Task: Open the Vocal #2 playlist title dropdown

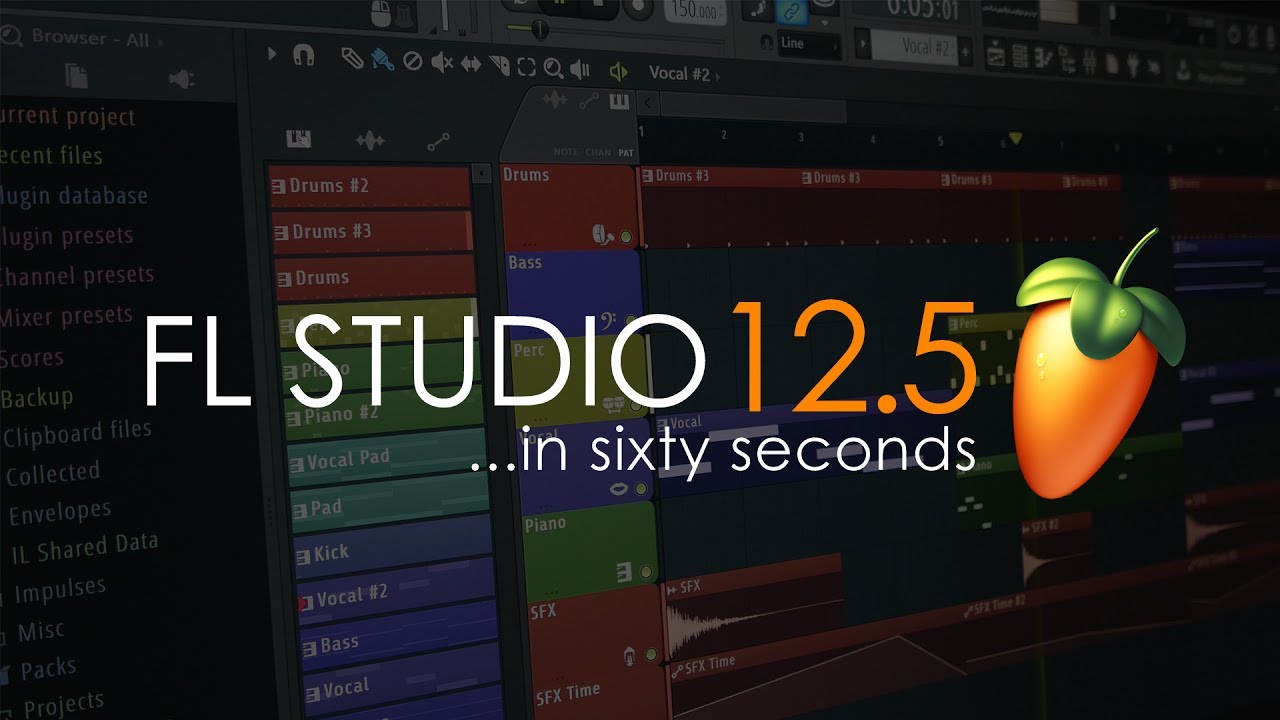Action: point(684,73)
